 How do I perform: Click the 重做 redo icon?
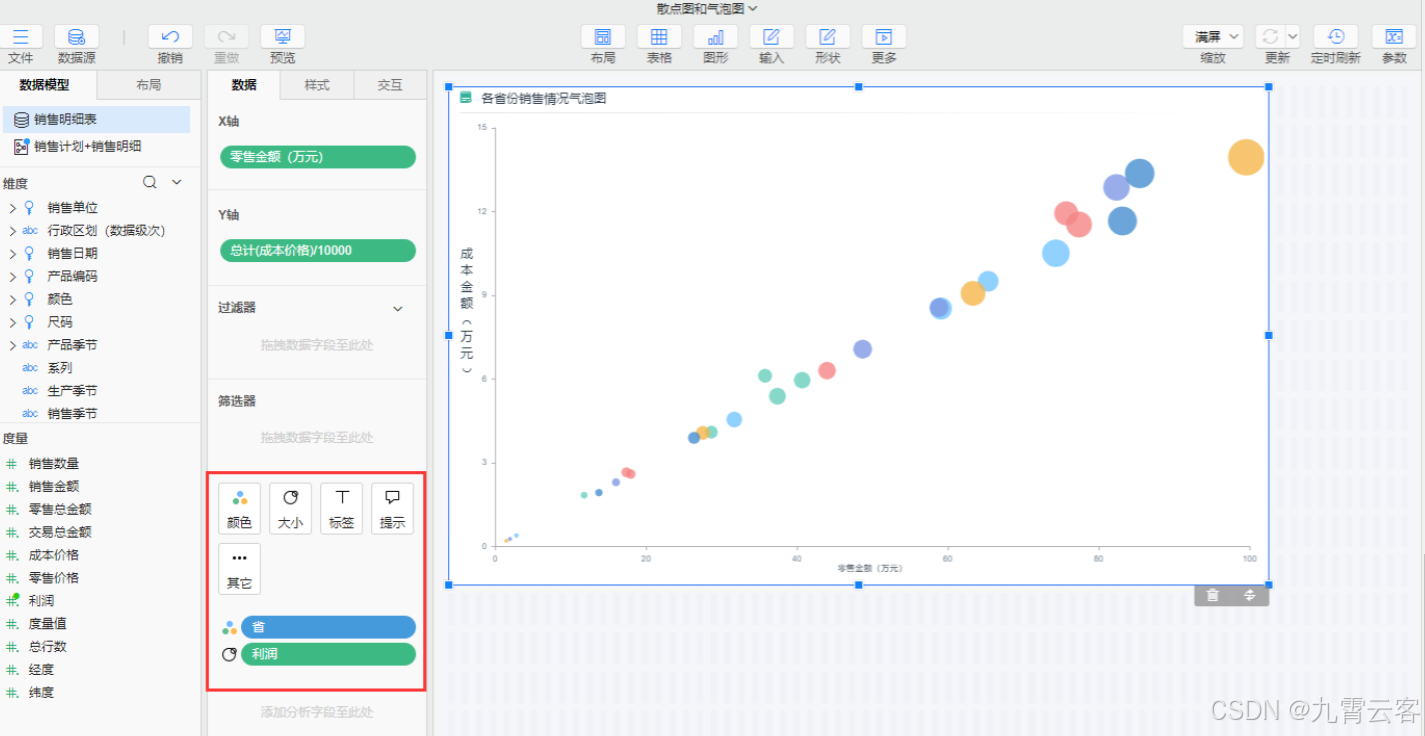(x=226, y=37)
